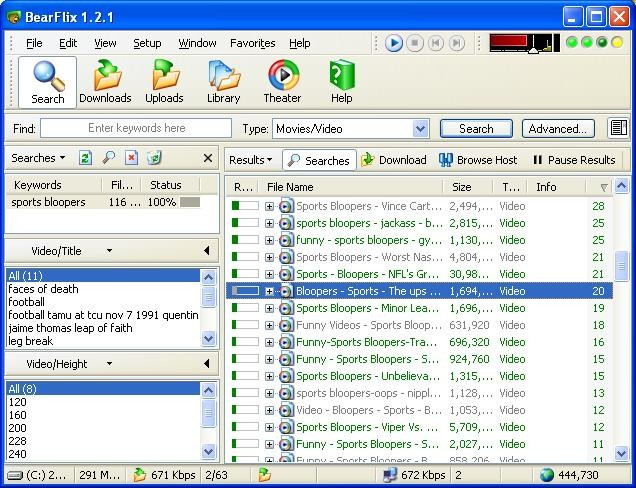Click the play button in media controls

point(393,43)
